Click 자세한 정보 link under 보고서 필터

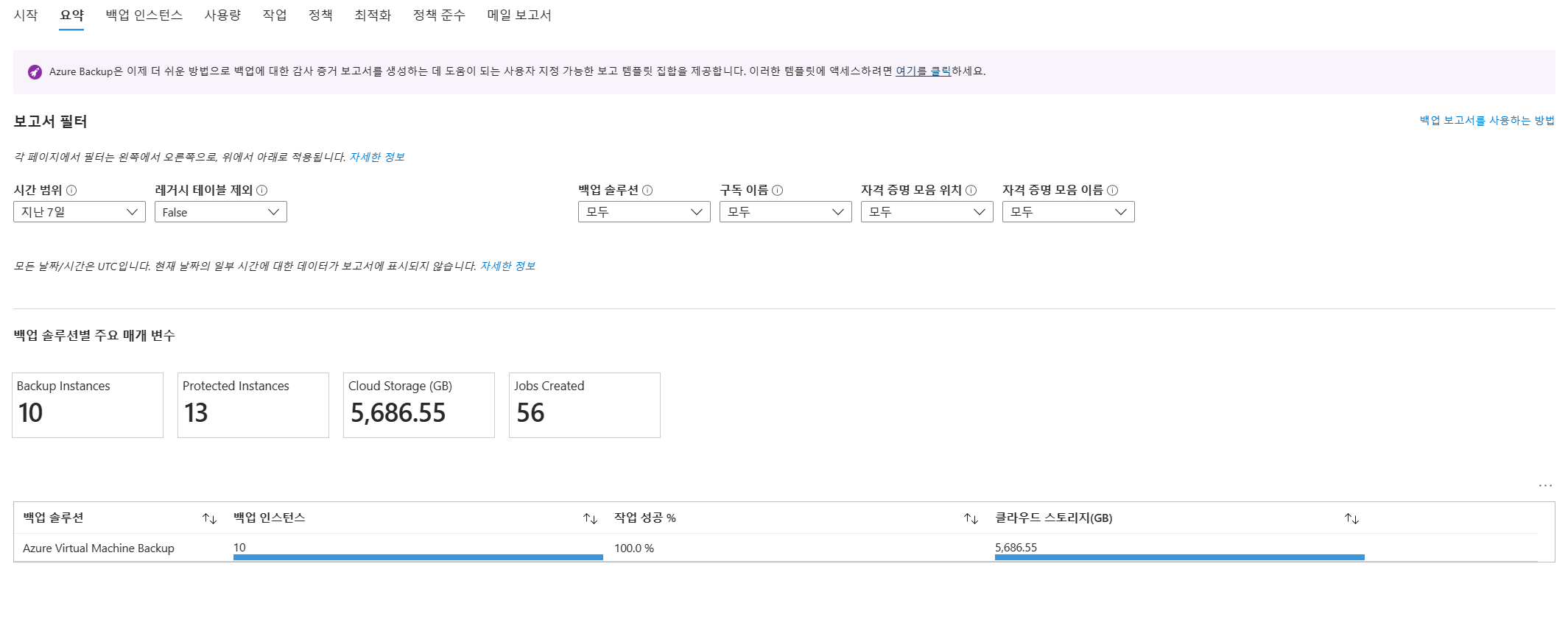pos(377,157)
